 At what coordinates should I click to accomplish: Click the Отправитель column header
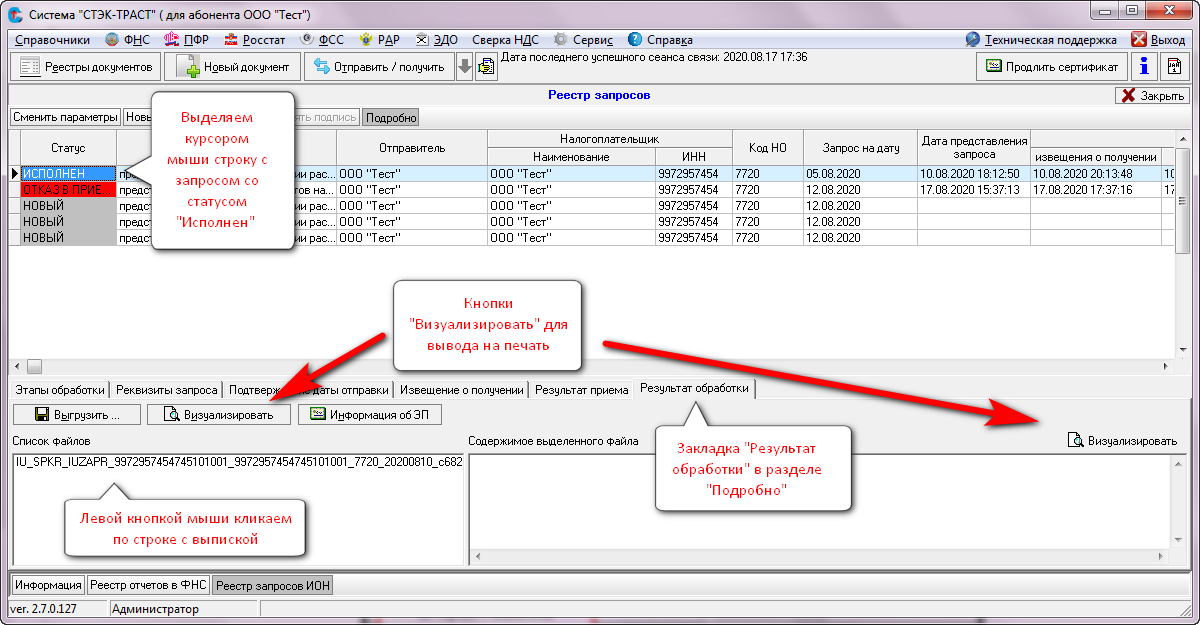(x=411, y=148)
